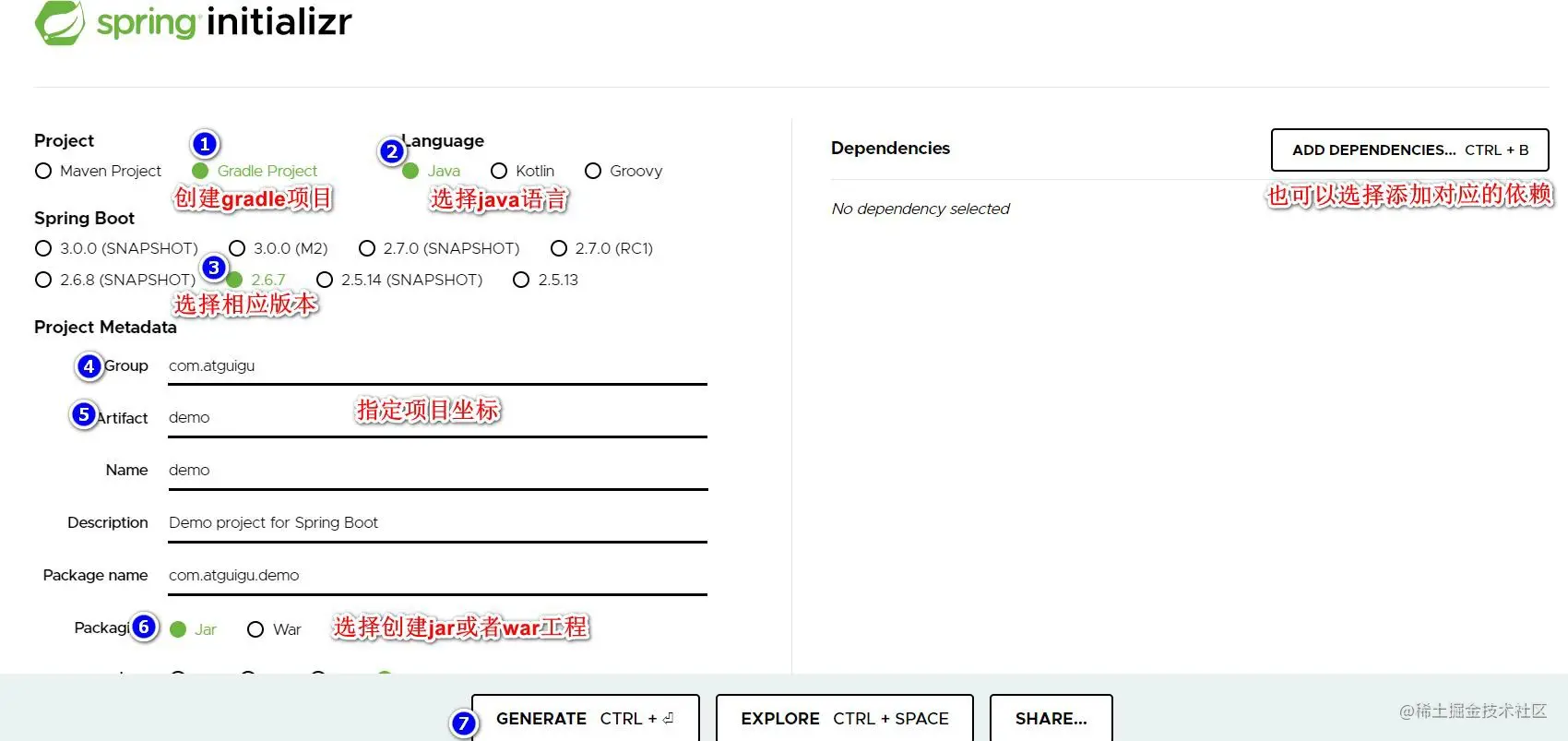This screenshot has width=1568, height=741.
Task: Click the Spring Boot section heading
Action: 84,218
